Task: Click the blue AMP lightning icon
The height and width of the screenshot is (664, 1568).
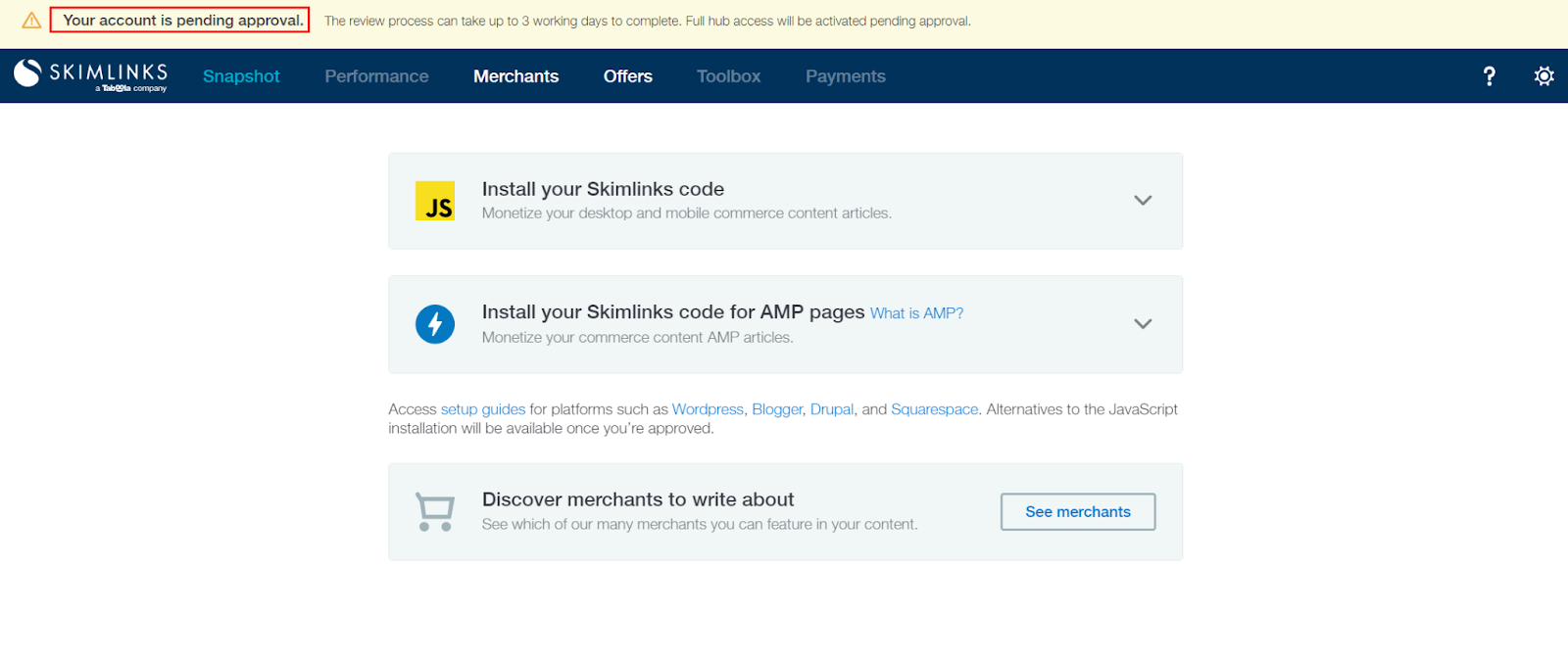Action: tap(435, 324)
